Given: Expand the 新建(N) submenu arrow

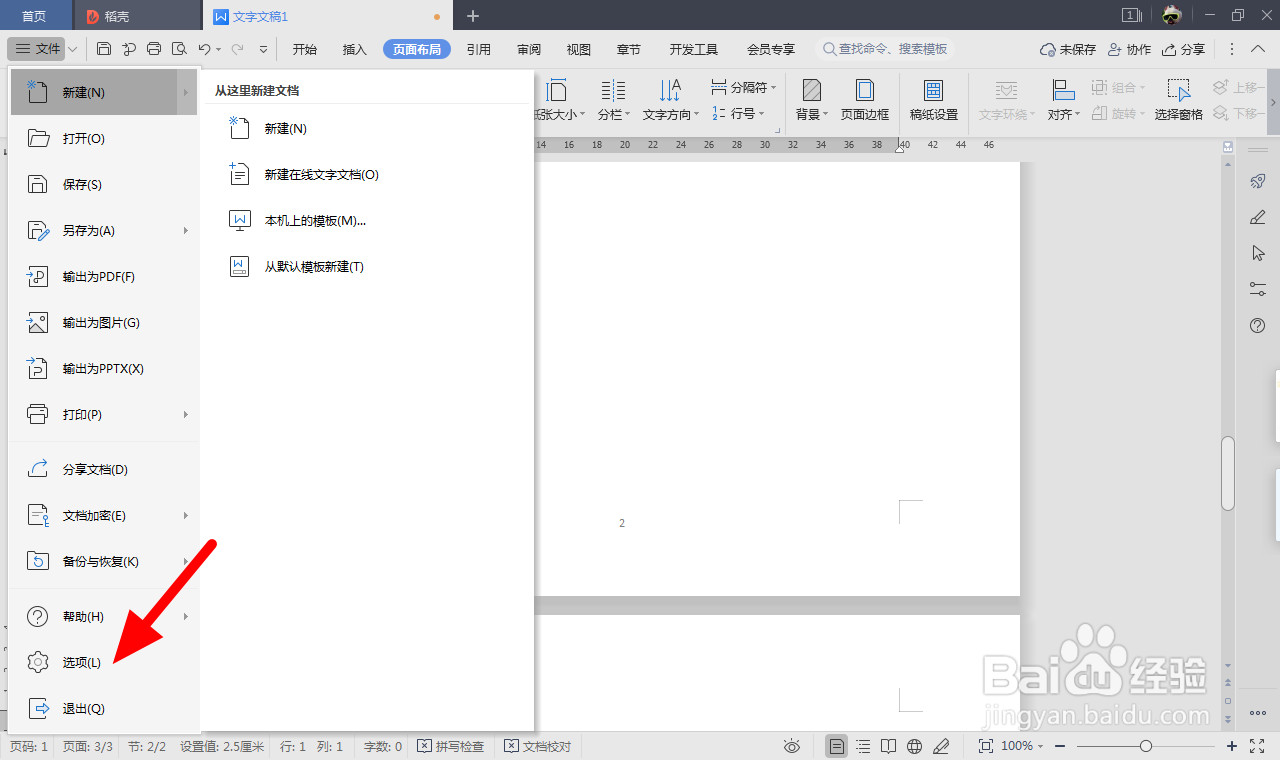Looking at the screenshot, I should point(186,92).
